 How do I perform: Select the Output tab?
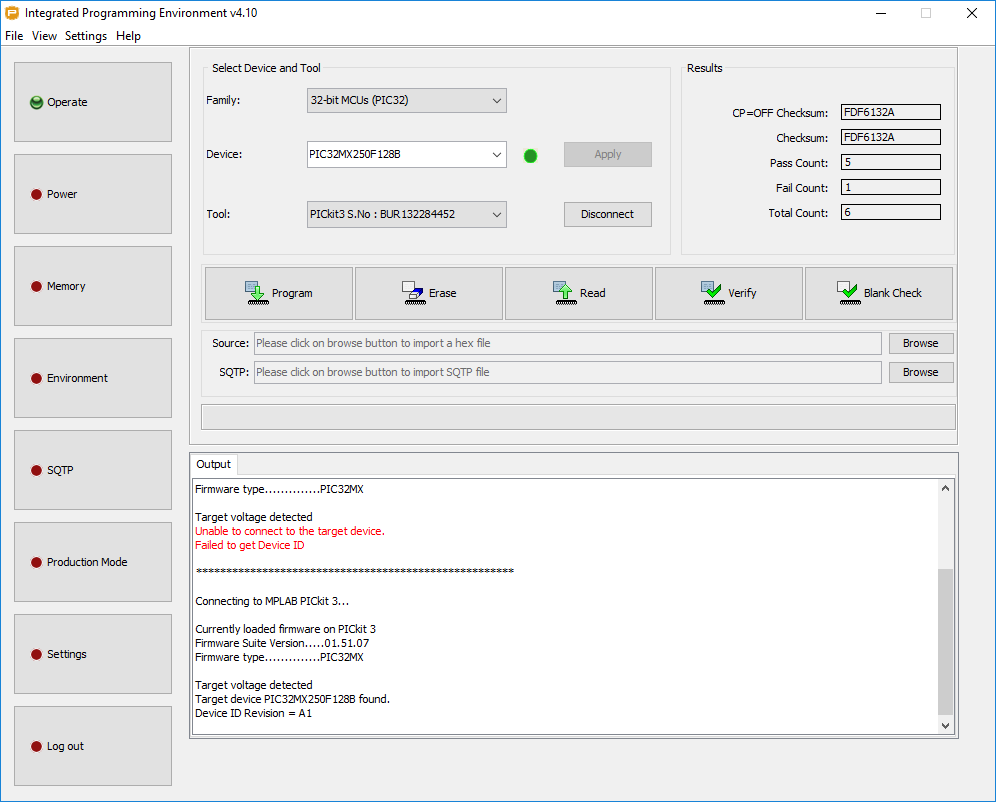[213, 464]
